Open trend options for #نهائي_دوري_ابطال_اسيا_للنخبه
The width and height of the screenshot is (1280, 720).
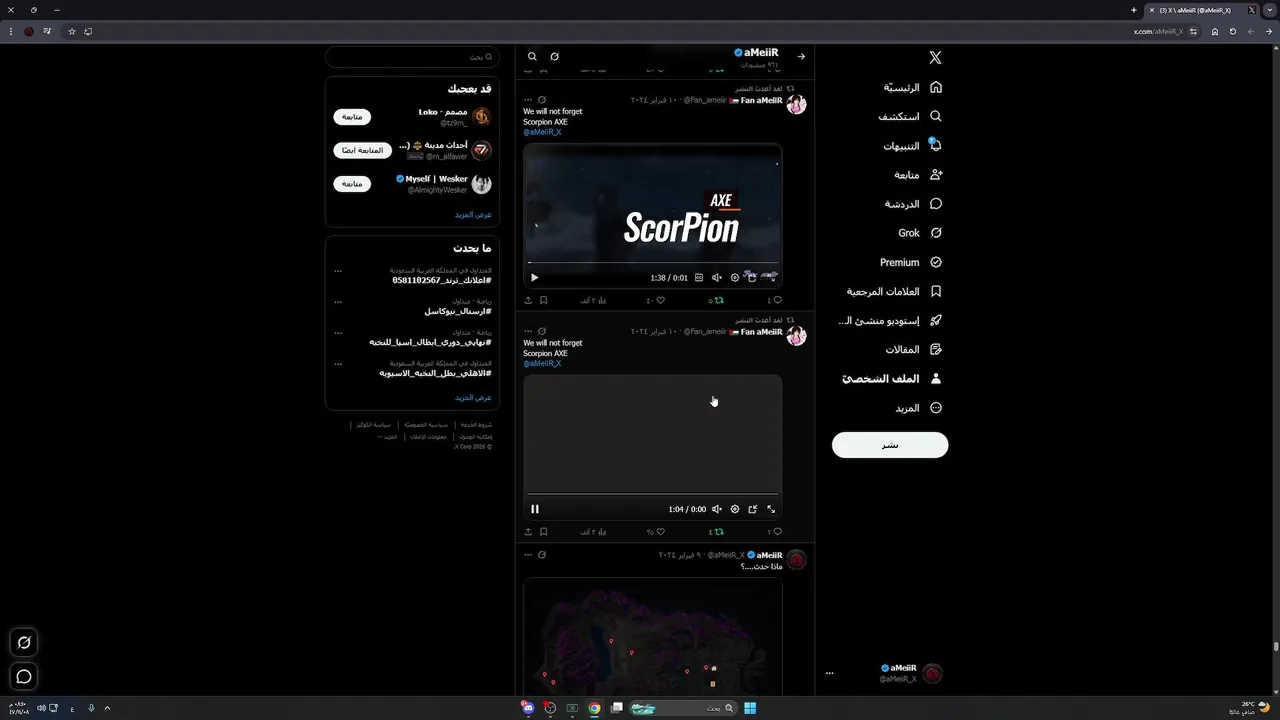338,333
